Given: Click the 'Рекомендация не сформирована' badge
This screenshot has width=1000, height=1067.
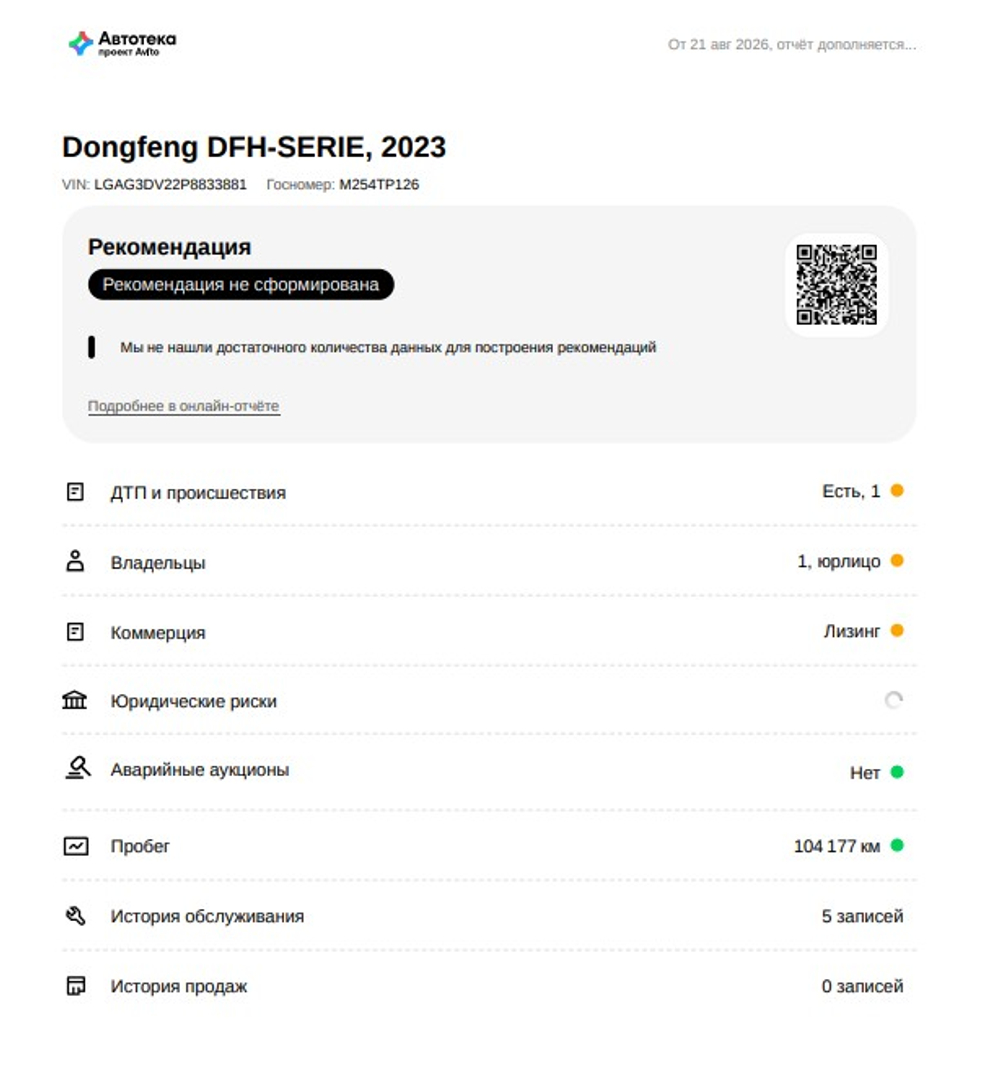Looking at the screenshot, I should pos(241,284).
